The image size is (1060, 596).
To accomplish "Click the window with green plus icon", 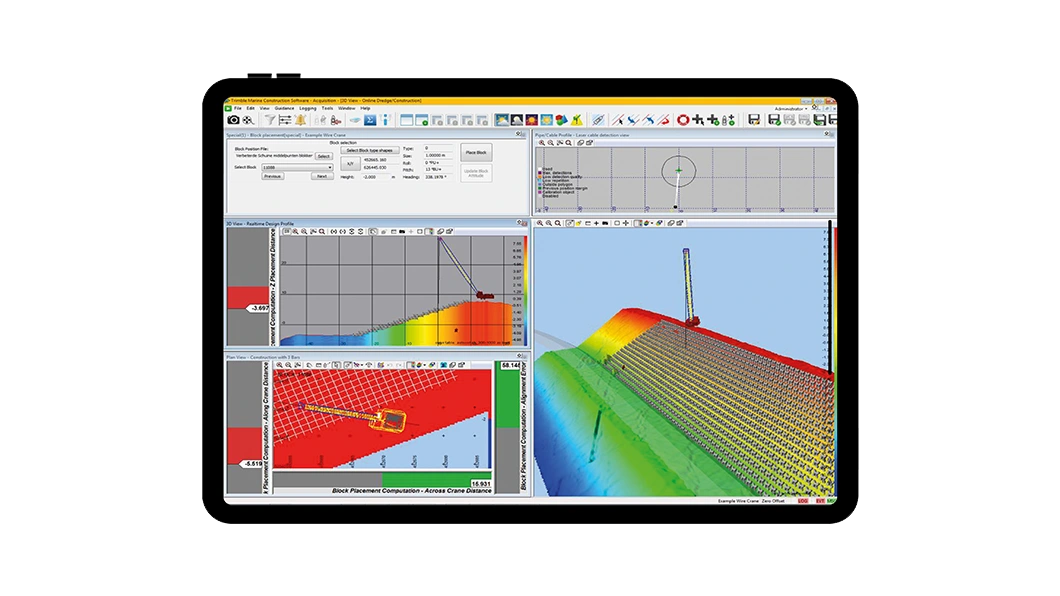I will point(422,120).
